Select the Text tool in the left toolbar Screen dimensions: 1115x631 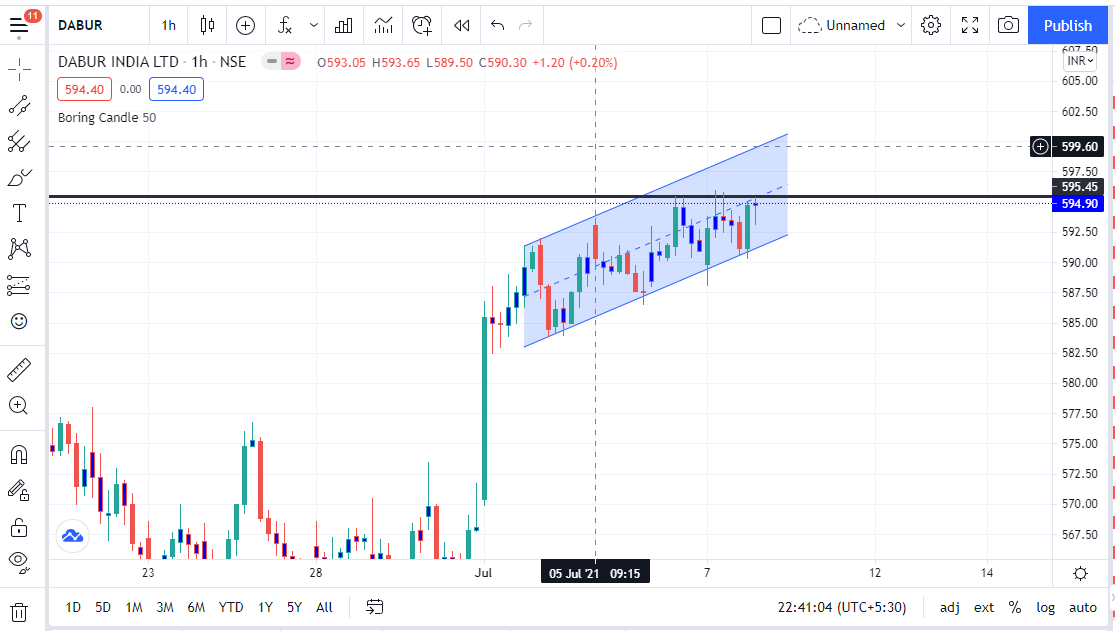18,213
